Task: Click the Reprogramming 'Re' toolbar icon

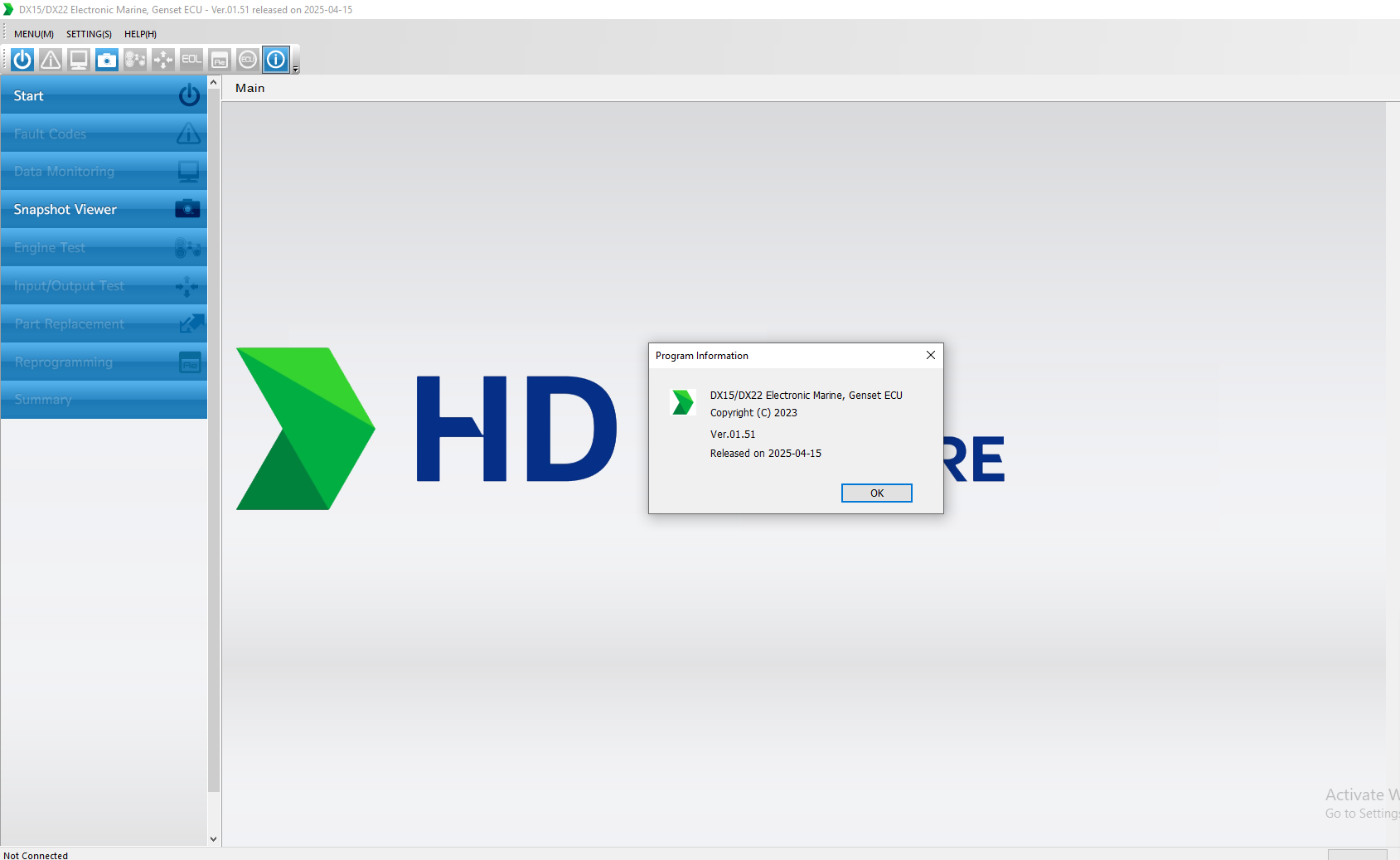Action: [220, 60]
